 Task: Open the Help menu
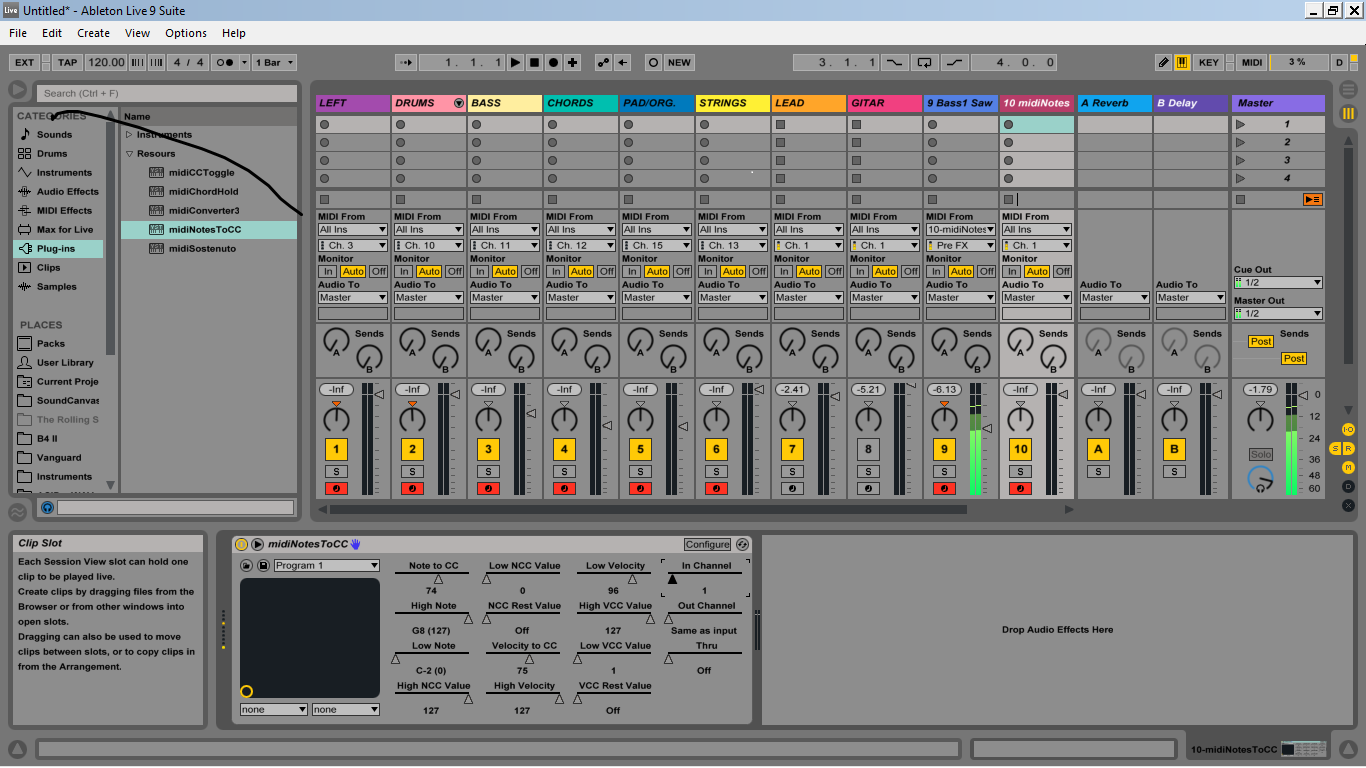click(x=234, y=33)
